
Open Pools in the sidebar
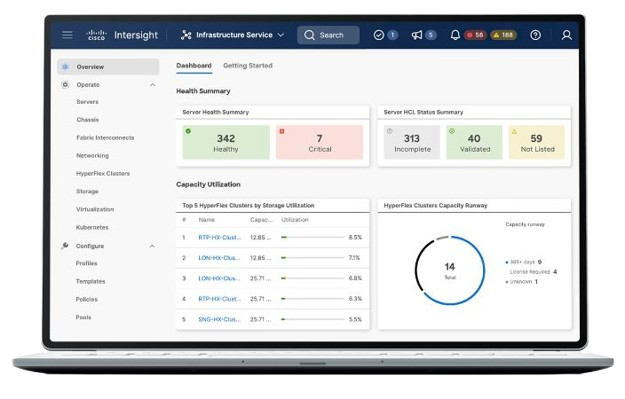point(83,317)
